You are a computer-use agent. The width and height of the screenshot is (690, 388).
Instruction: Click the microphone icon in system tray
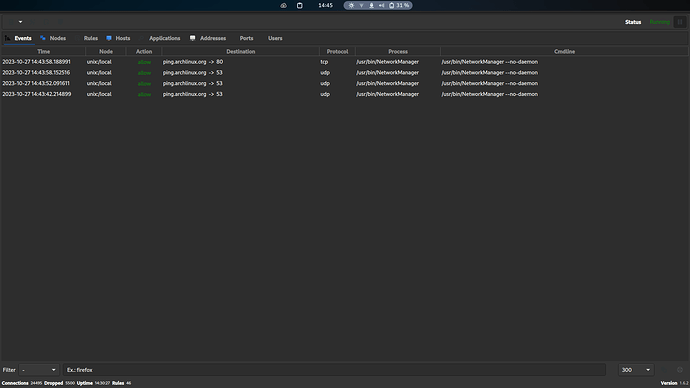(371, 5)
